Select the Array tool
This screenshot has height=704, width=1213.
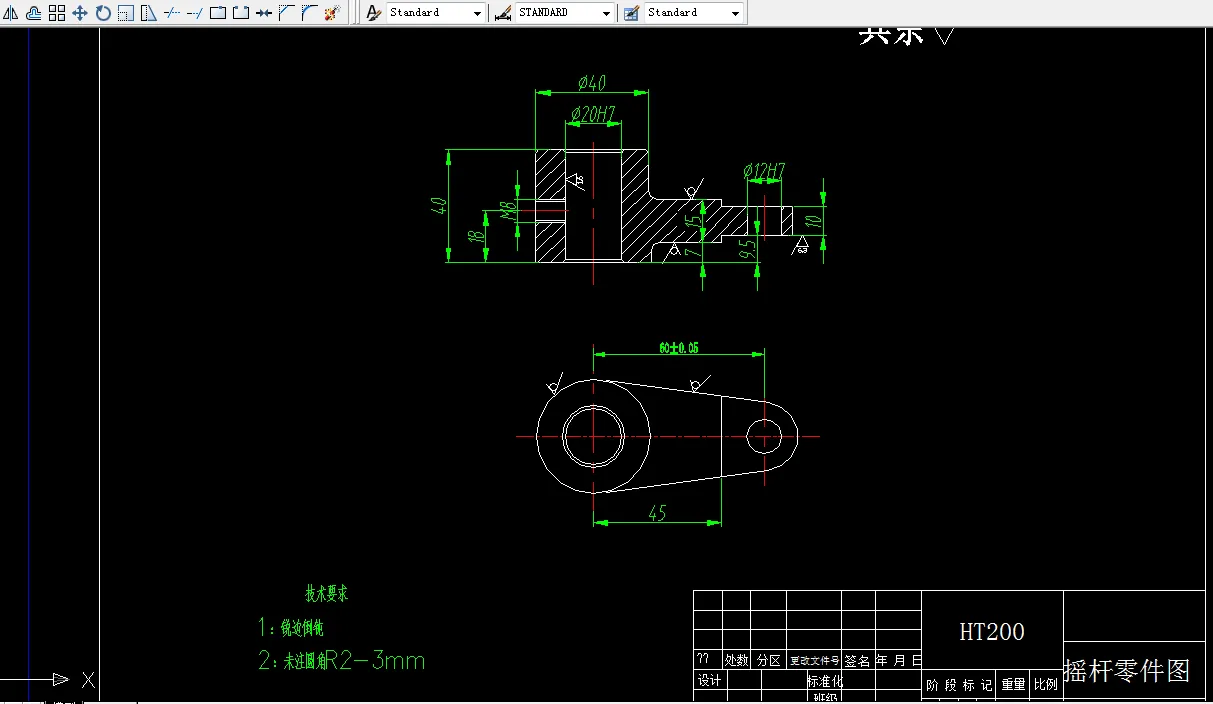pos(57,13)
